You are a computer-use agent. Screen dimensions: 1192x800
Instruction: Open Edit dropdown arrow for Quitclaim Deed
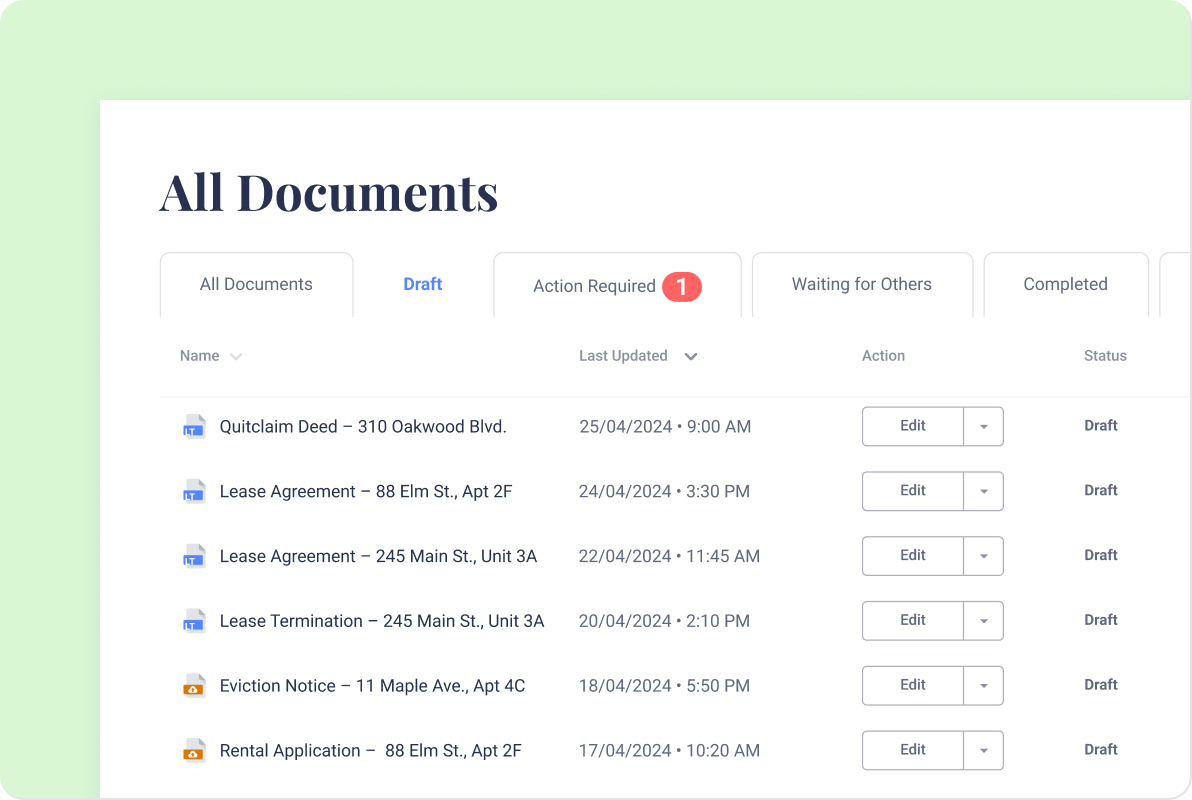point(984,427)
